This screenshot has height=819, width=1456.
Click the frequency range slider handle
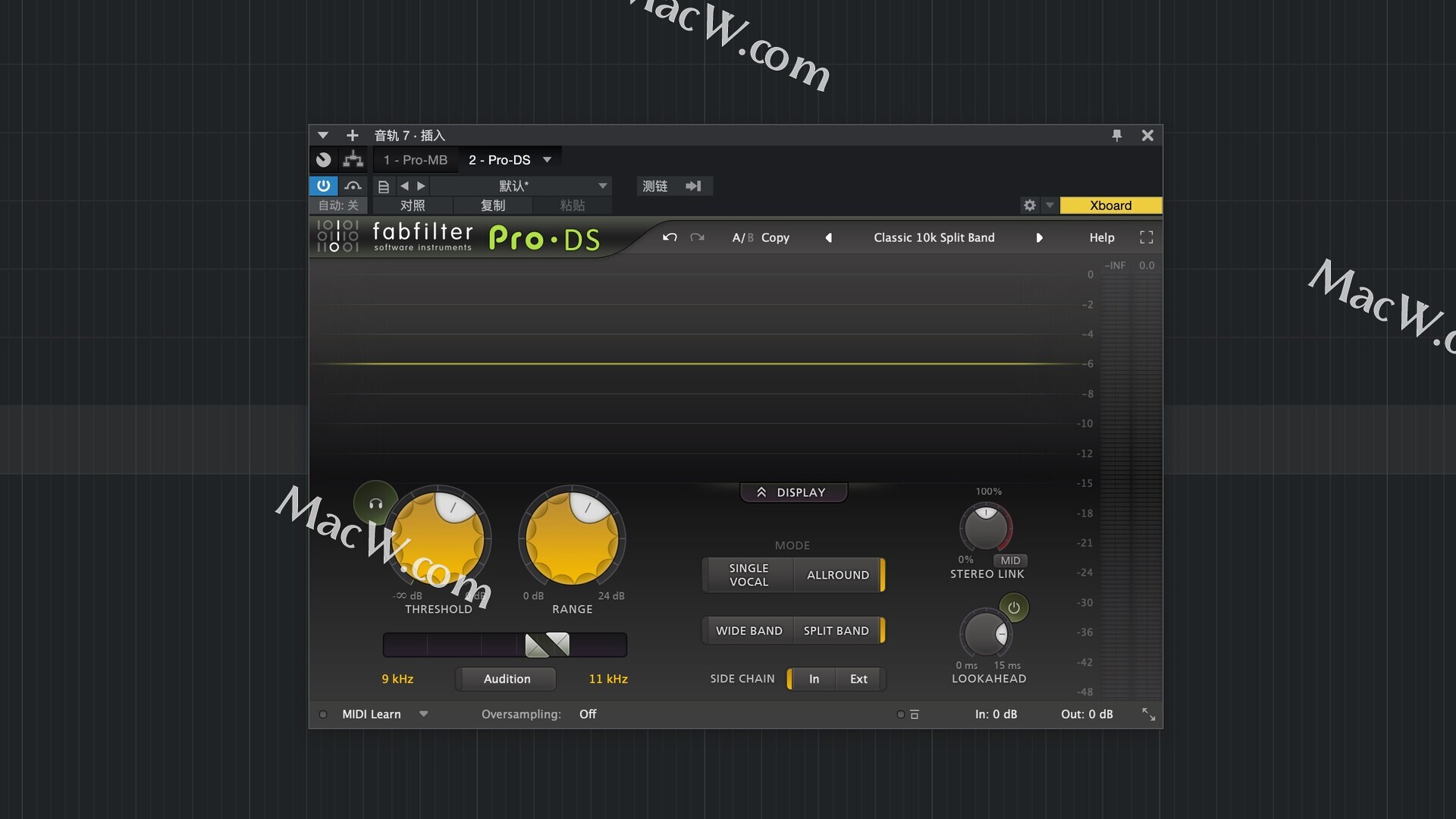(547, 645)
